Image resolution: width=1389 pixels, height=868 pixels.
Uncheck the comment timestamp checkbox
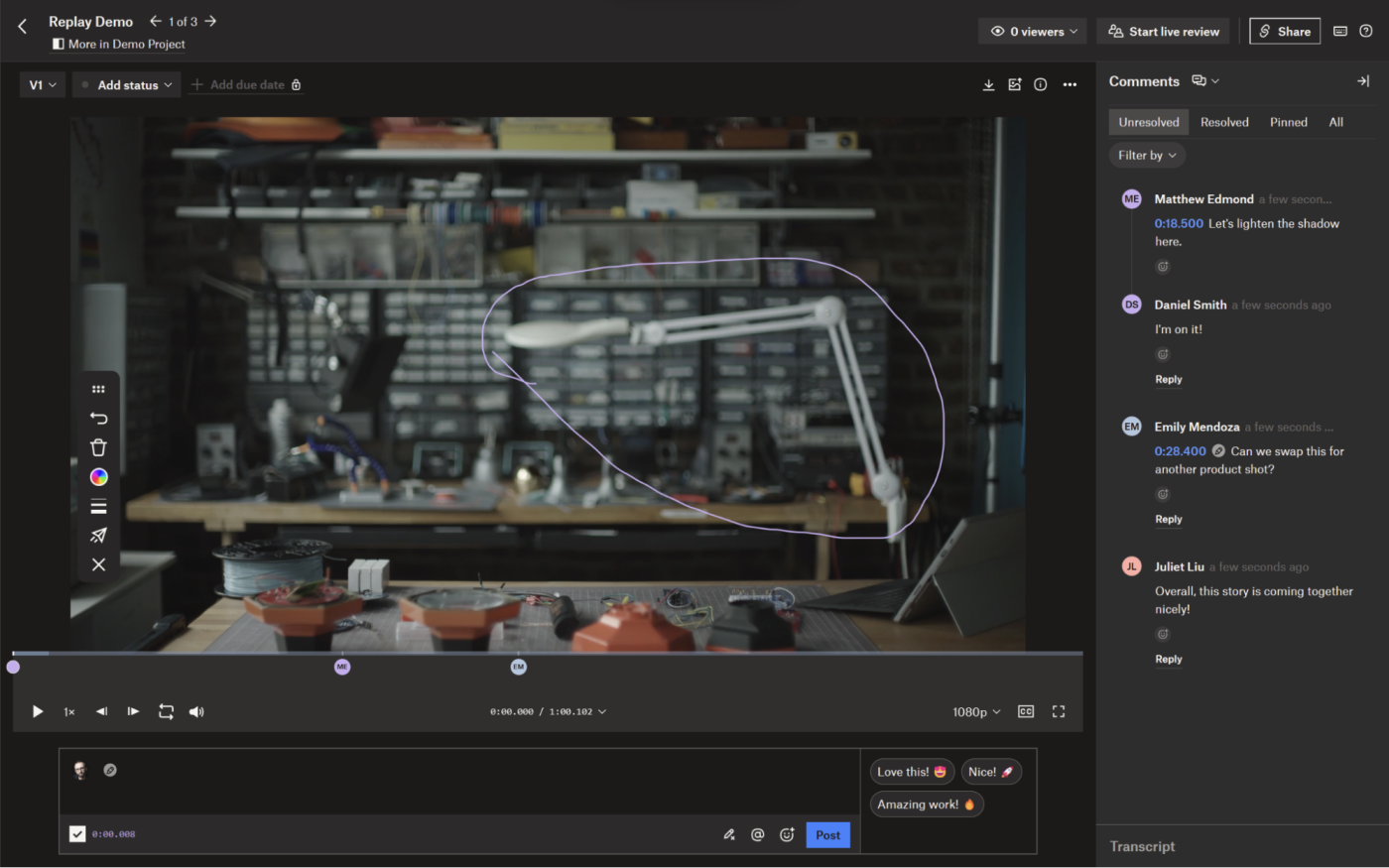coord(77,834)
